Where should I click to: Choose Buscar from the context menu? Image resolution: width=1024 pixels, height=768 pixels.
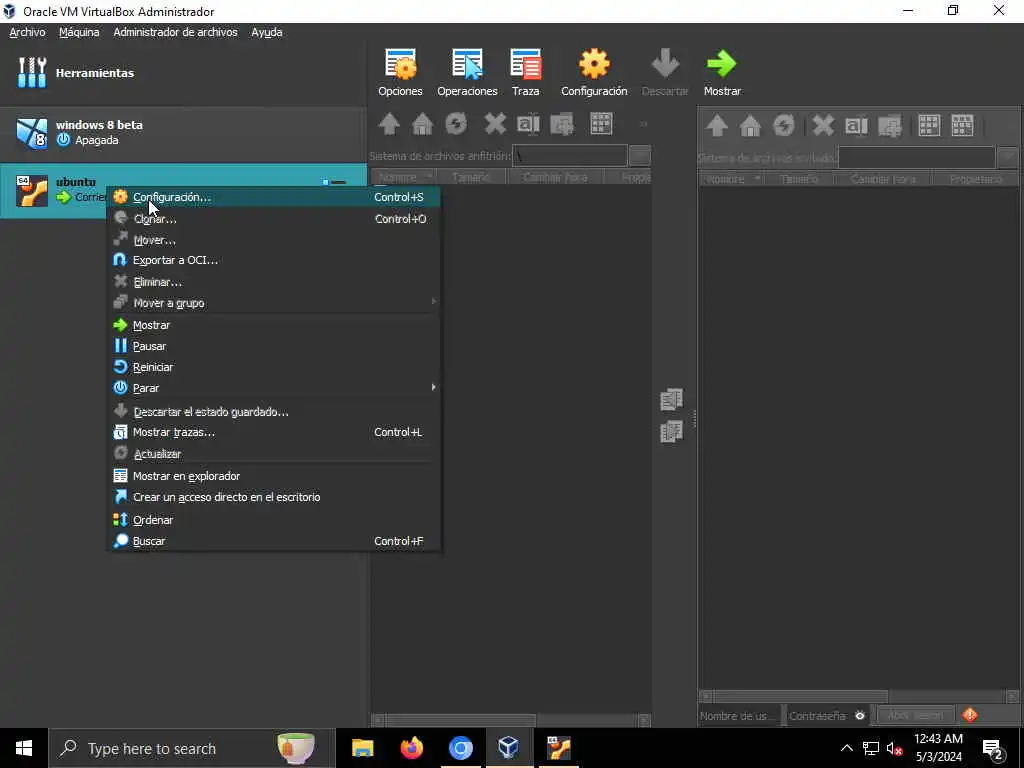(274, 541)
